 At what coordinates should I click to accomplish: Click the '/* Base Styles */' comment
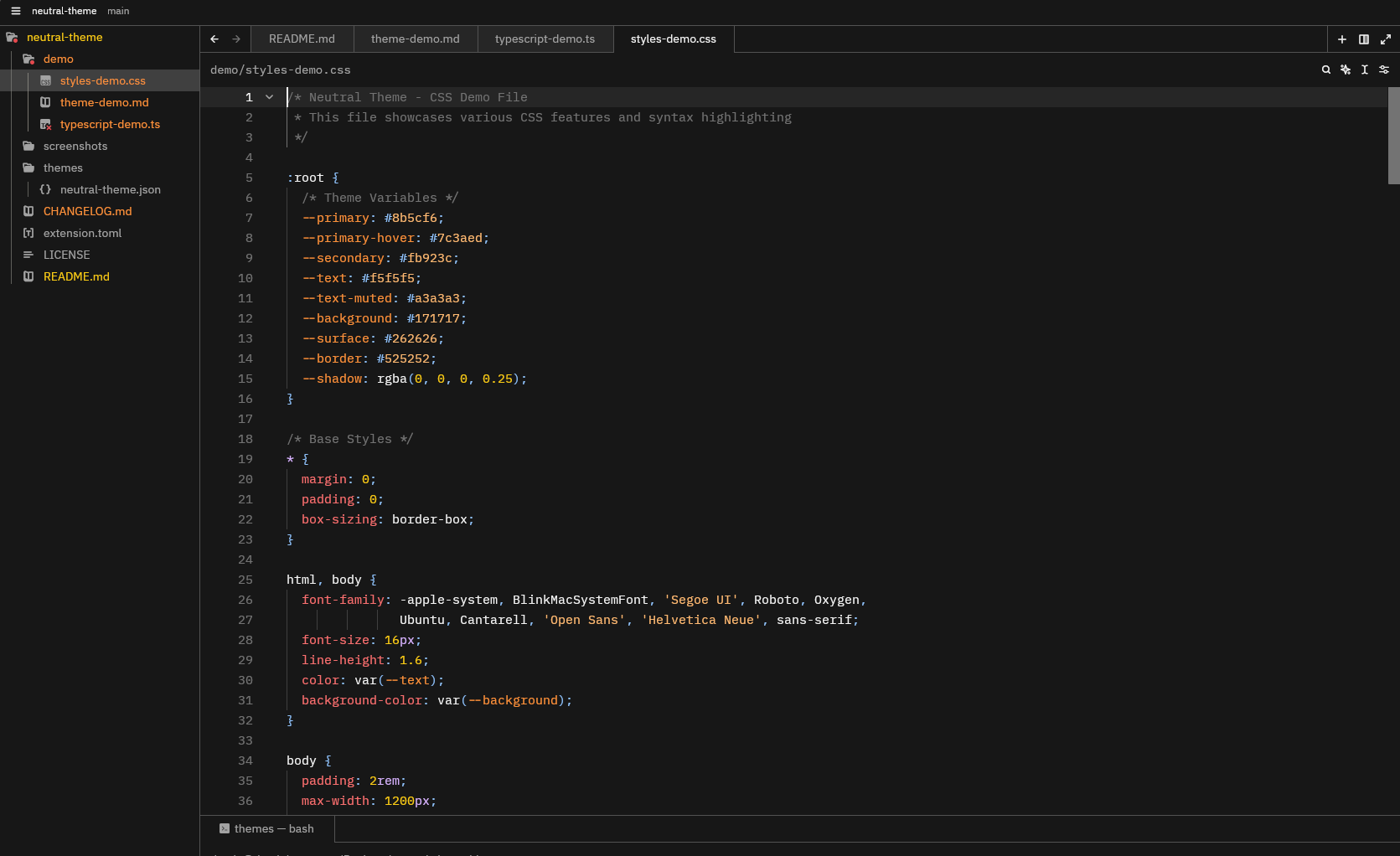(x=350, y=439)
